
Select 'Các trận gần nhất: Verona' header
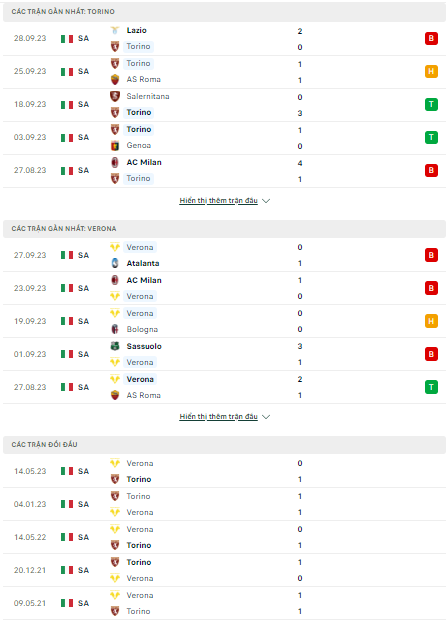pos(224,229)
